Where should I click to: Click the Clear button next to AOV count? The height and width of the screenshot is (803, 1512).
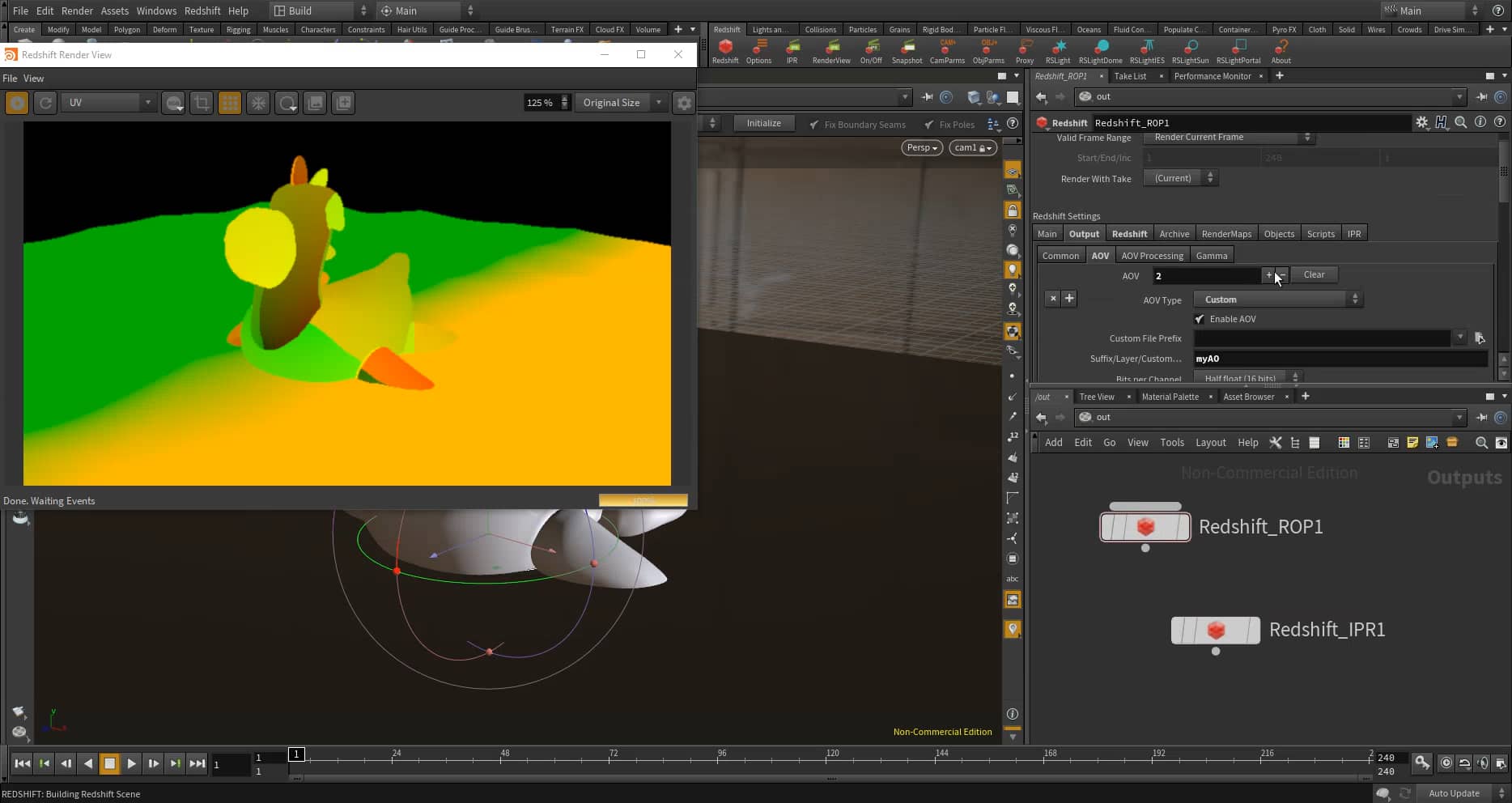point(1314,274)
